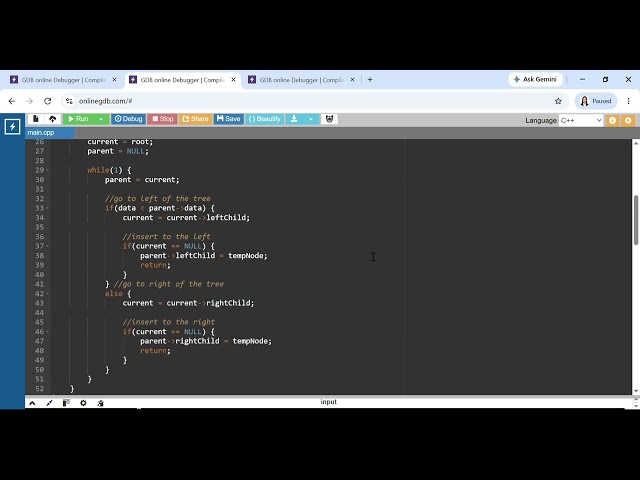
Task: Open the Chrome three-dot menu
Action: click(x=628, y=101)
